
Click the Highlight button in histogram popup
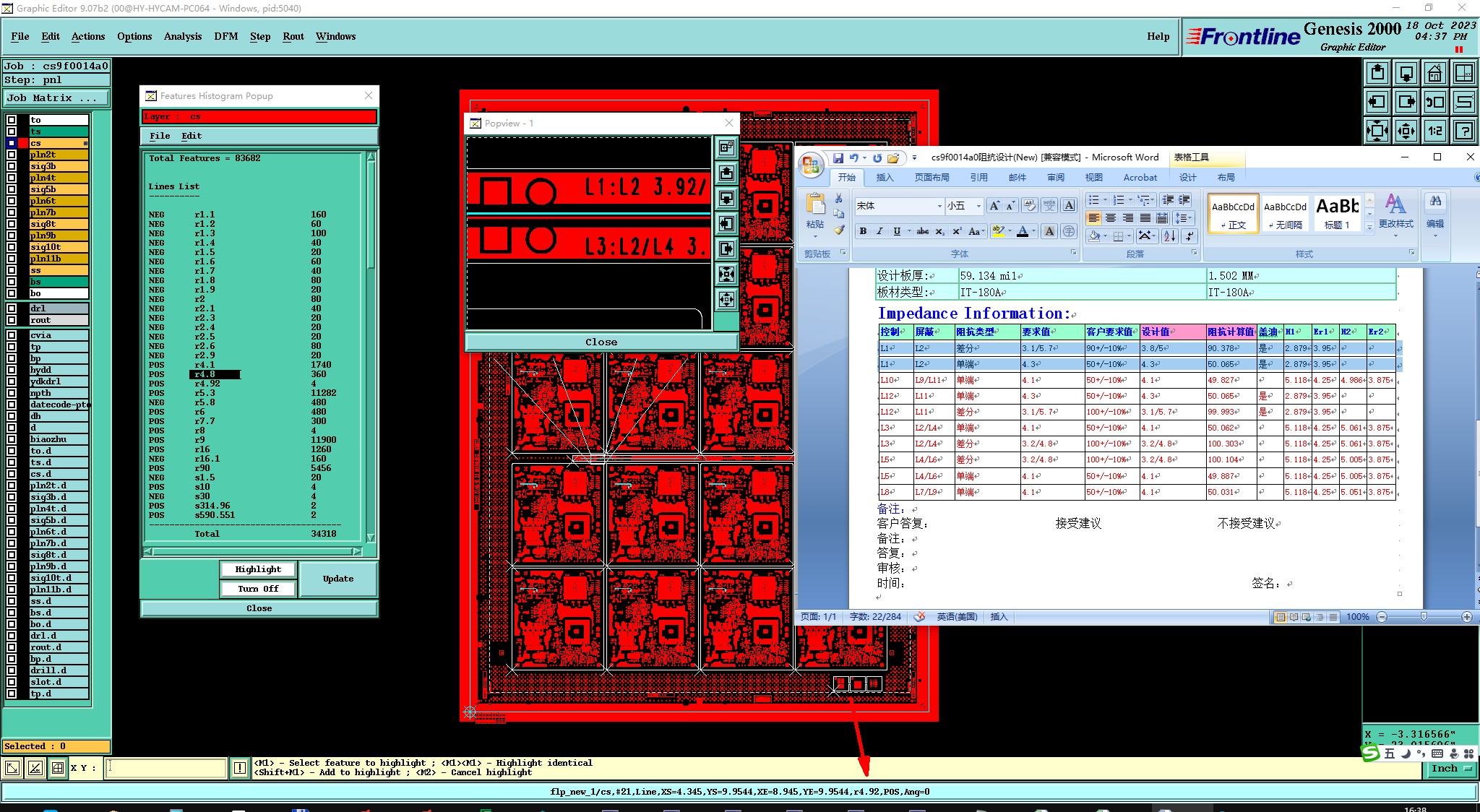[258, 569]
